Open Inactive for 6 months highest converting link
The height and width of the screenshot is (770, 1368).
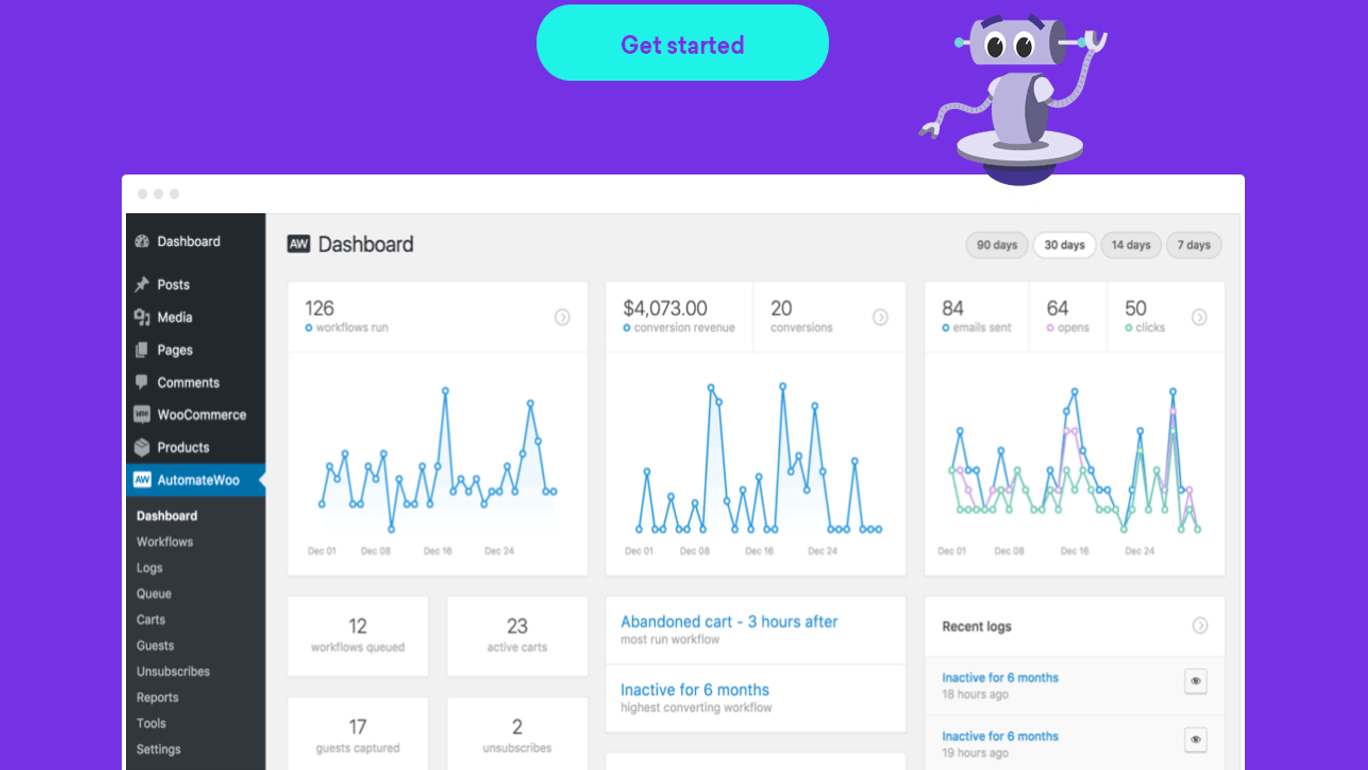(x=695, y=690)
